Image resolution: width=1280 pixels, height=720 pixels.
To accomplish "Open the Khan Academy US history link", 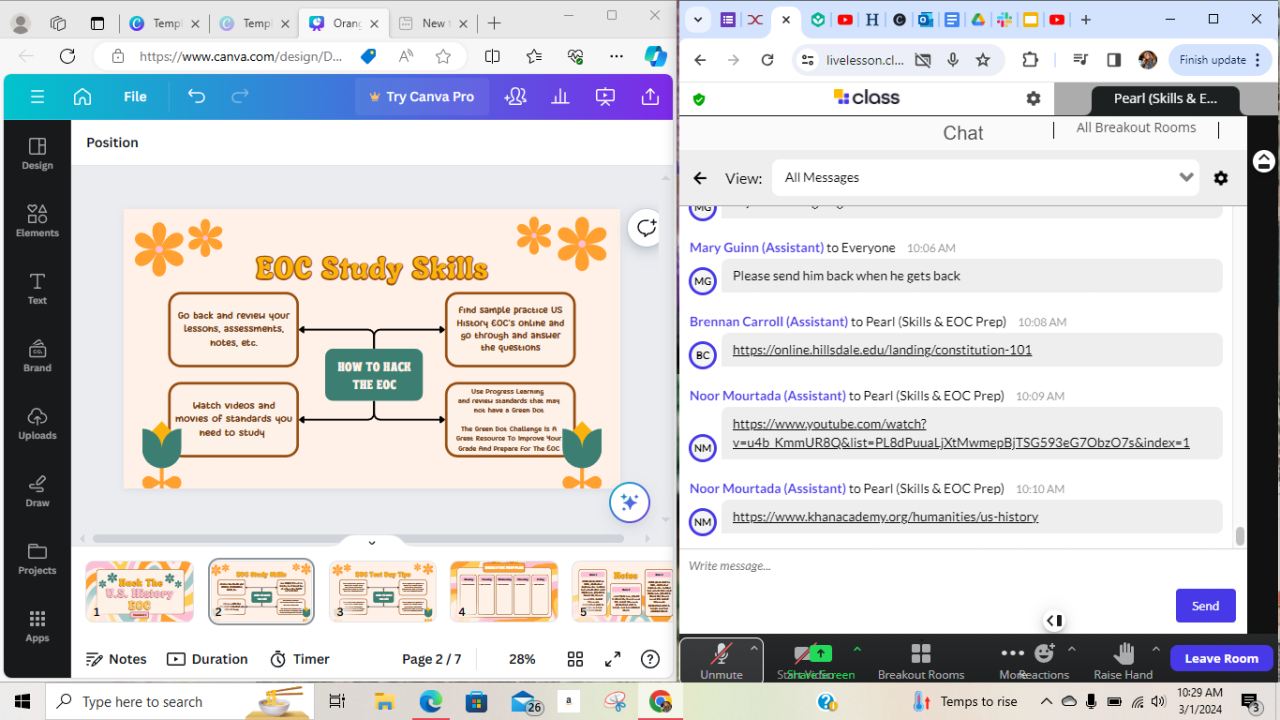I will (x=885, y=517).
